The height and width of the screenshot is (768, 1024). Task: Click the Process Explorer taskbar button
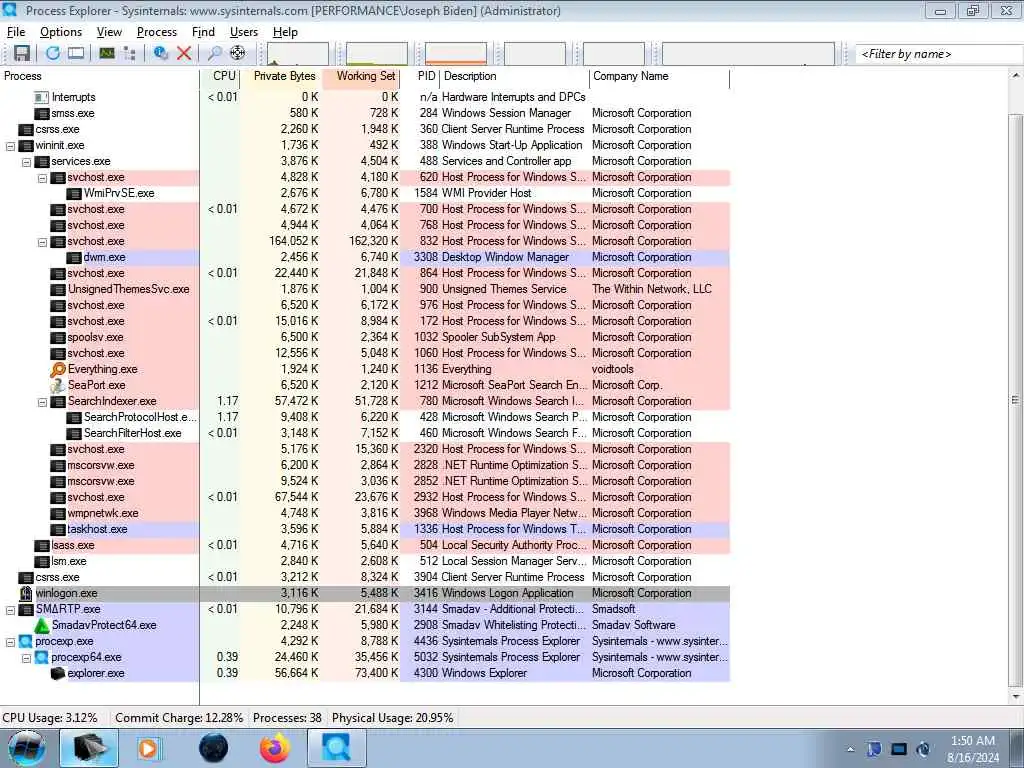336,748
